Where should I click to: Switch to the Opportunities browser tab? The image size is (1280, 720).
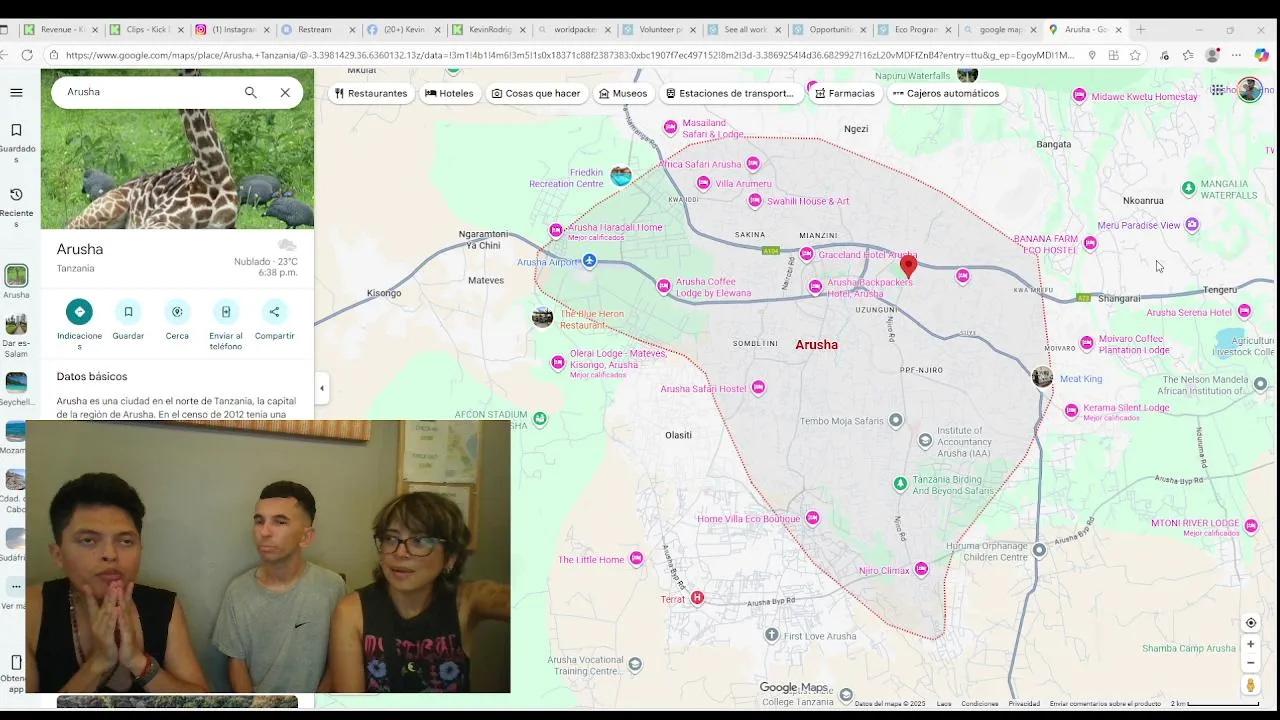tap(828, 30)
